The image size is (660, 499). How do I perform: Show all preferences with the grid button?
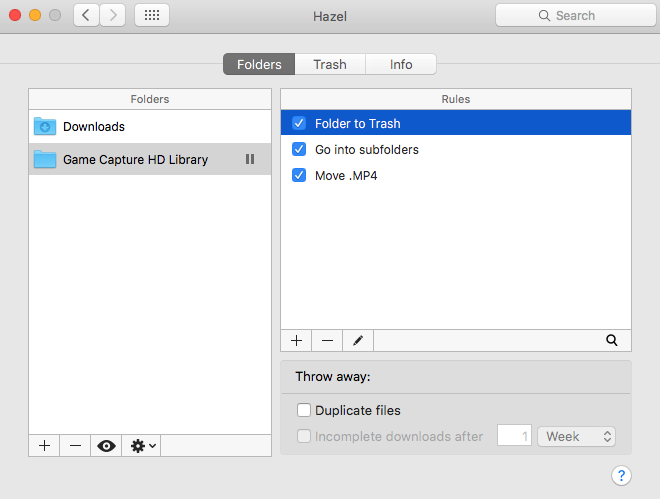(152, 16)
